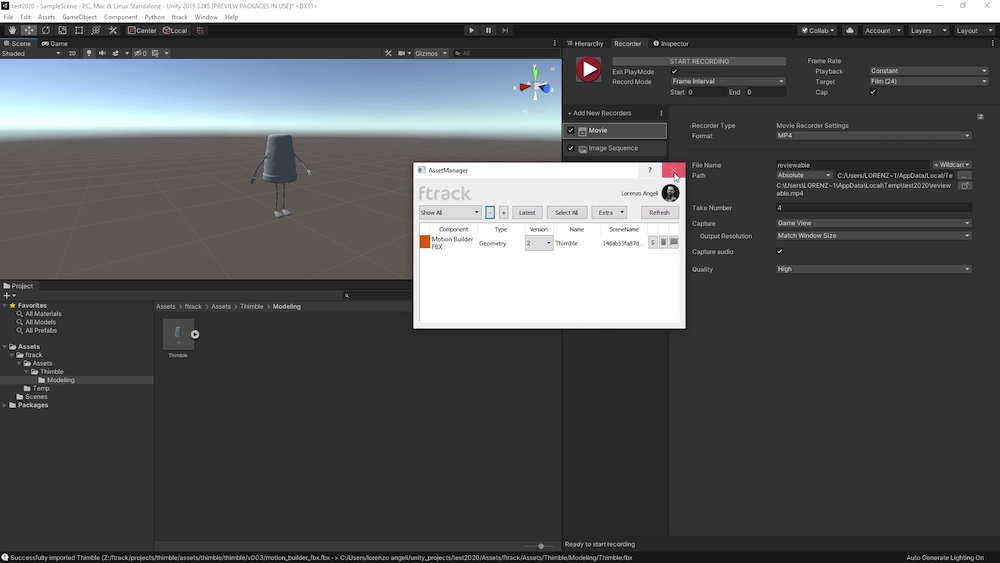The height and width of the screenshot is (563, 1000).
Task: Toggle scene lighting lightbulb icon
Action: pos(89,53)
